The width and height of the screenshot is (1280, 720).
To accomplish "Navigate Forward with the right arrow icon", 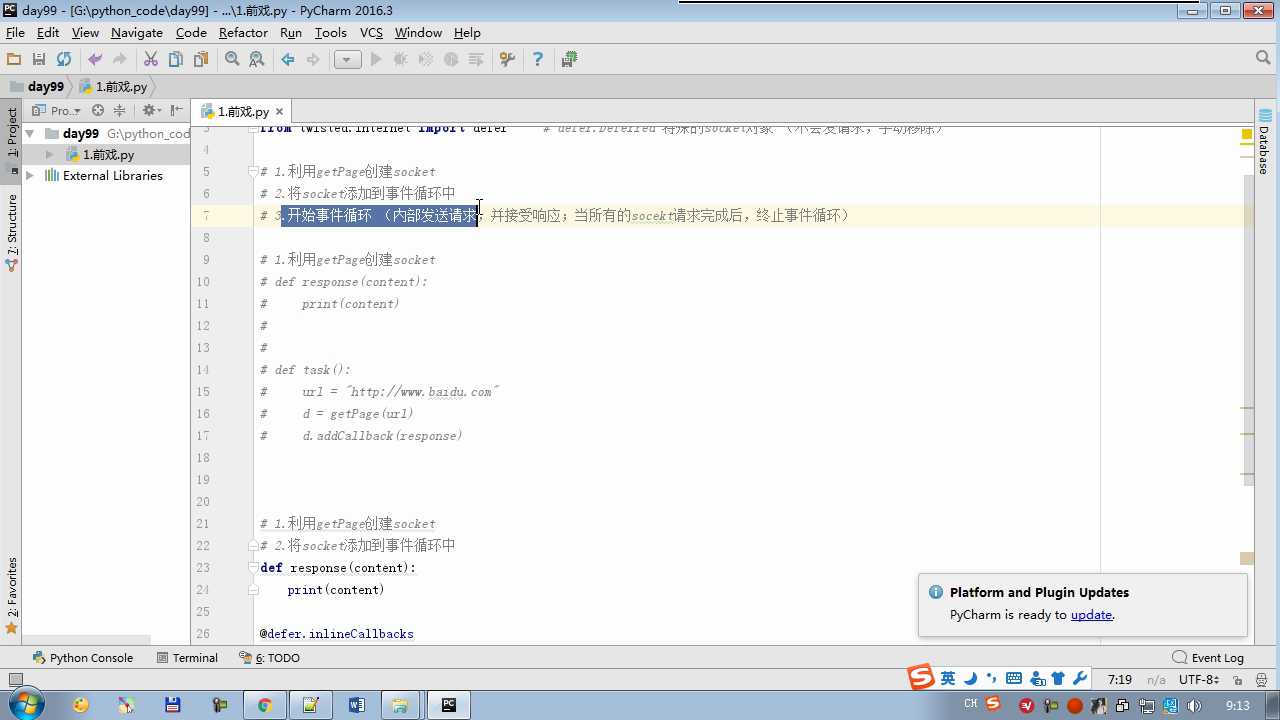I will [x=313, y=60].
